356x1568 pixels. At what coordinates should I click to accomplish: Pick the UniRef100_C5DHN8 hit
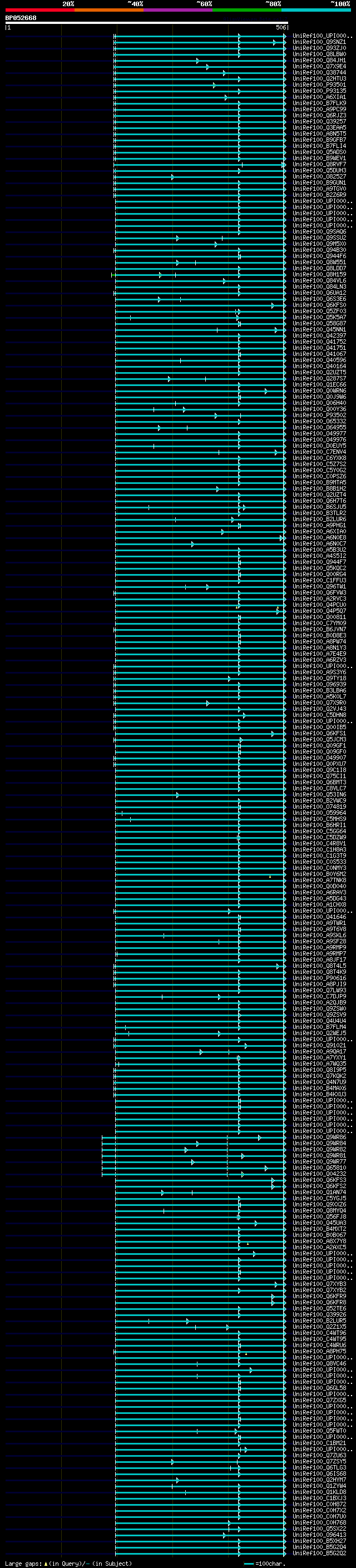tap(319, 715)
